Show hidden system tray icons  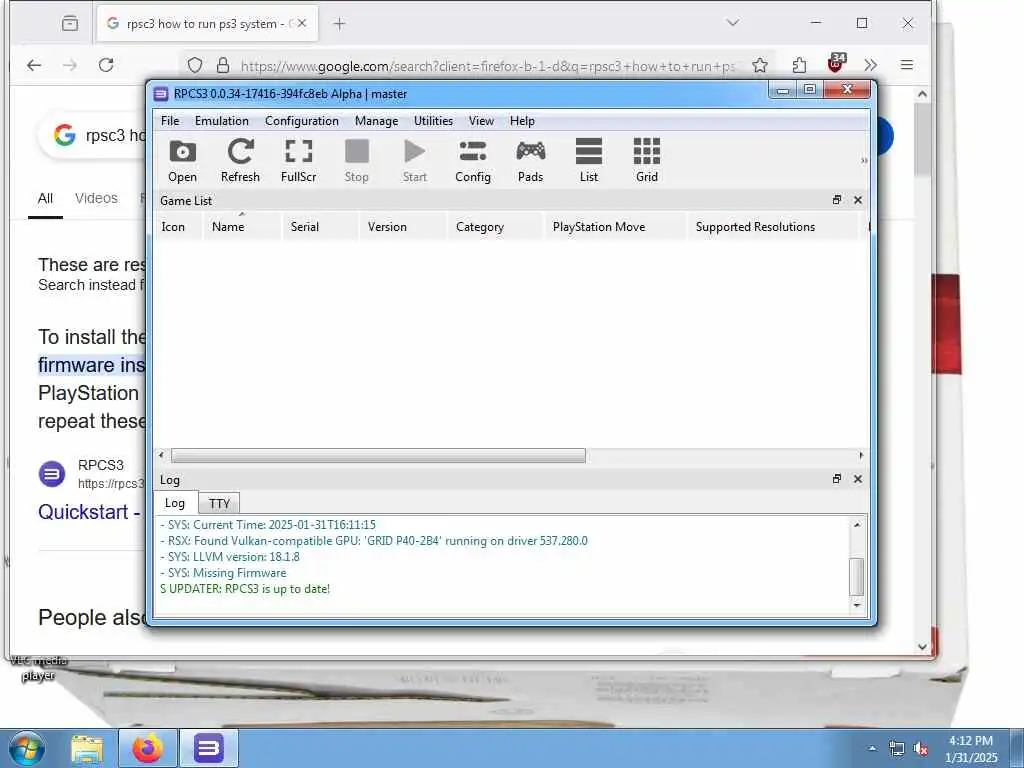click(x=872, y=748)
